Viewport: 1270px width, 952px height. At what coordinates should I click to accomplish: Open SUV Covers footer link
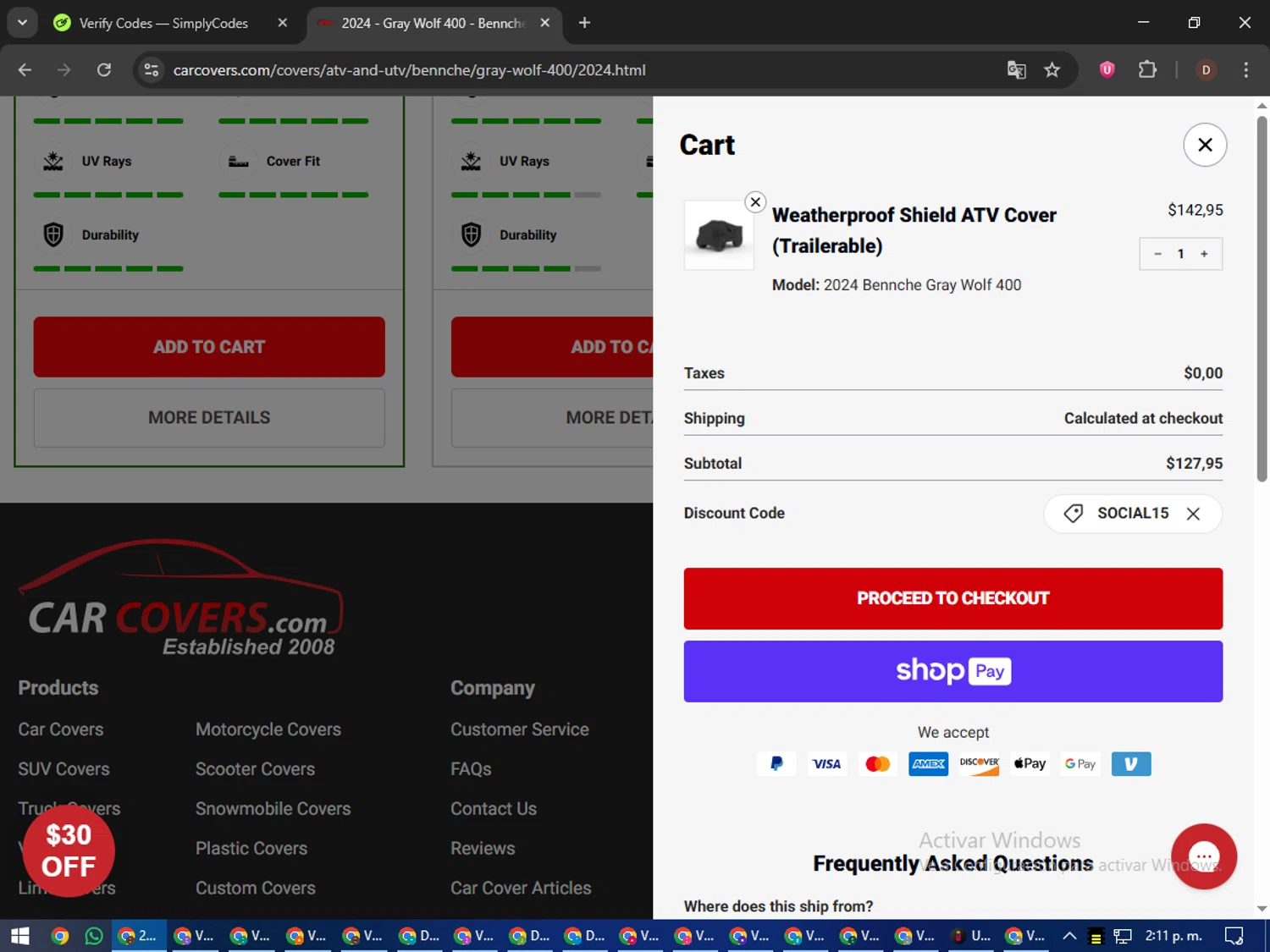[x=64, y=769]
